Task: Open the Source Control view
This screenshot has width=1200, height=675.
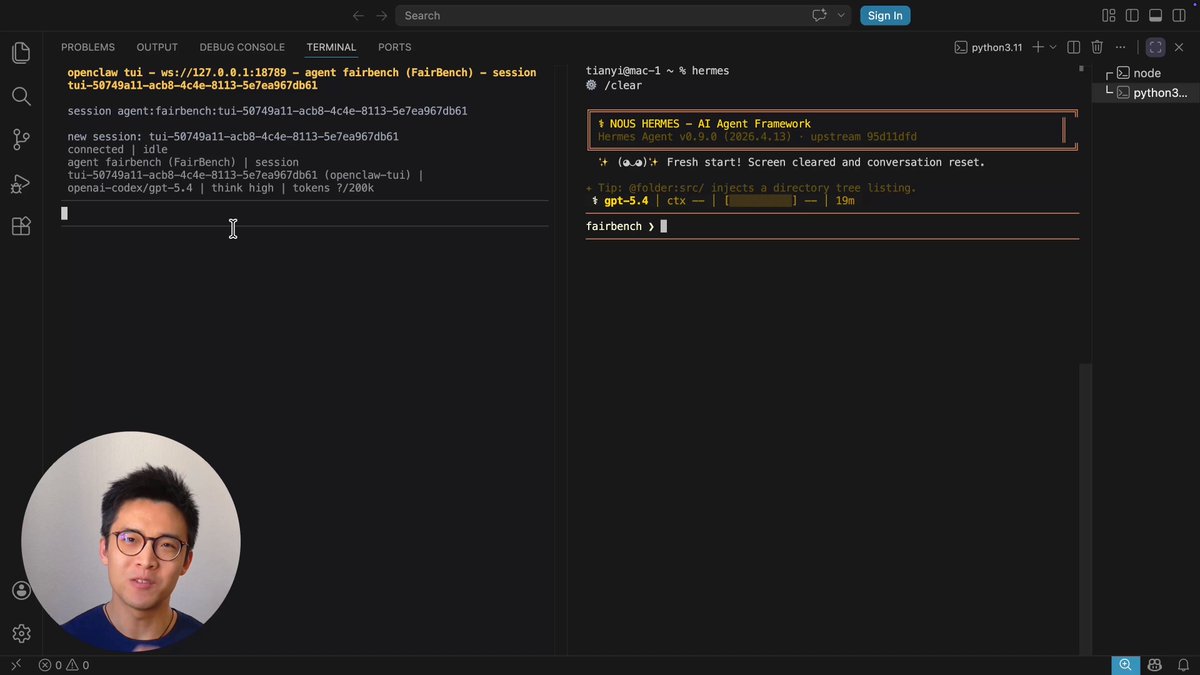Action: click(x=21, y=140)
